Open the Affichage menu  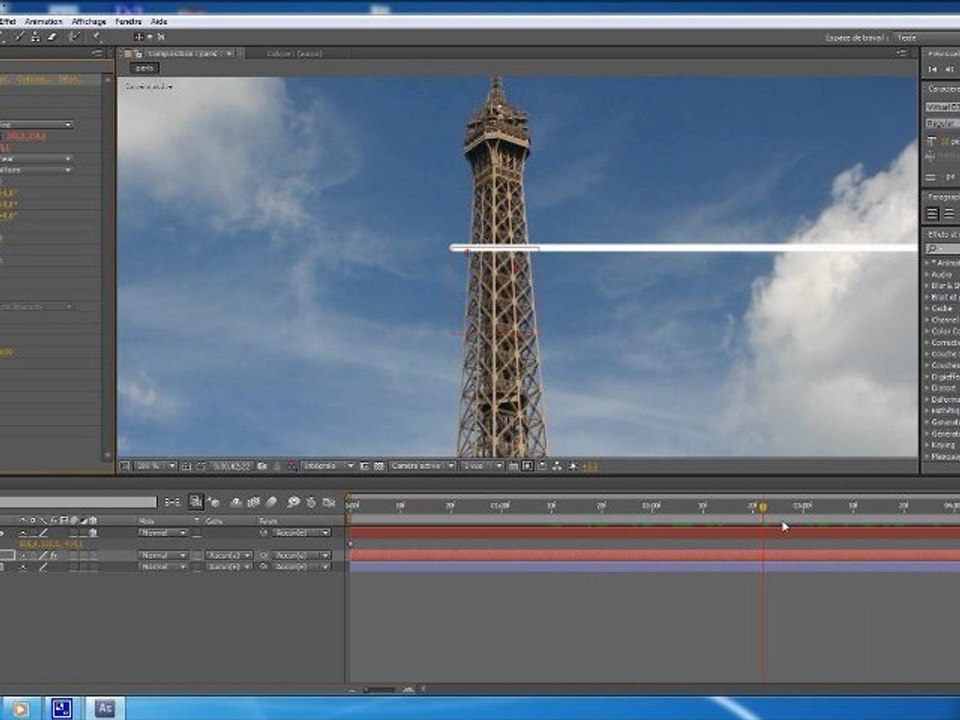(x=89, y=21)
